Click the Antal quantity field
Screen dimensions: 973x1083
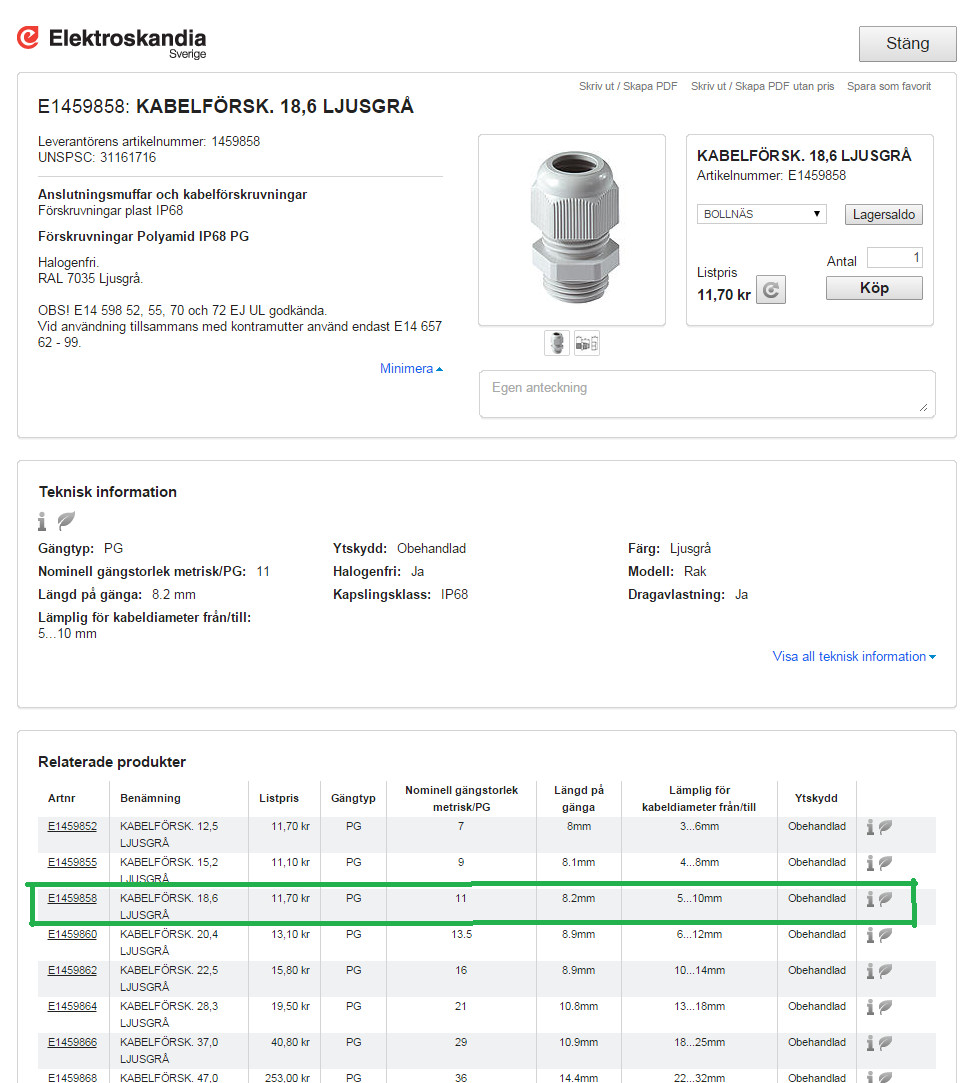(894, 258)
